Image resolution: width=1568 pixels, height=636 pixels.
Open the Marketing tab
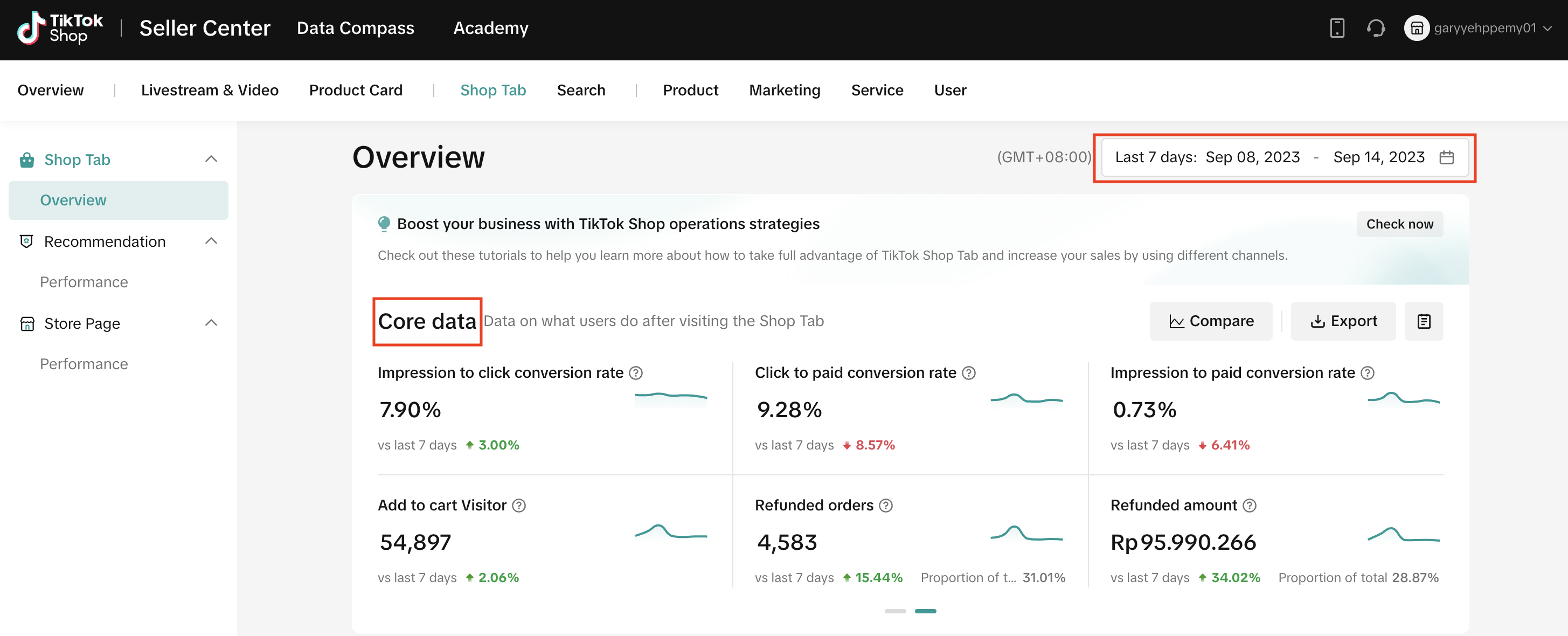(784, 90)
